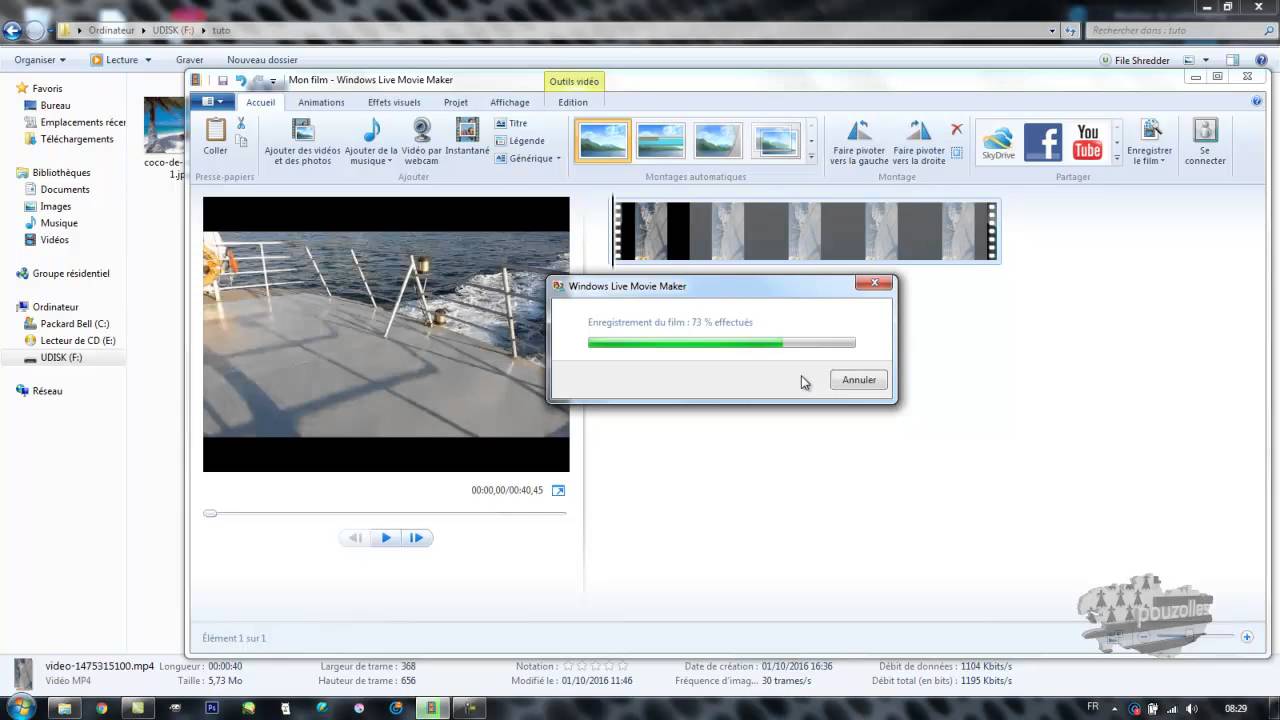Click Graver in Explorer toolbar
Screen dimensions: 1280x720
coord(190,60)
